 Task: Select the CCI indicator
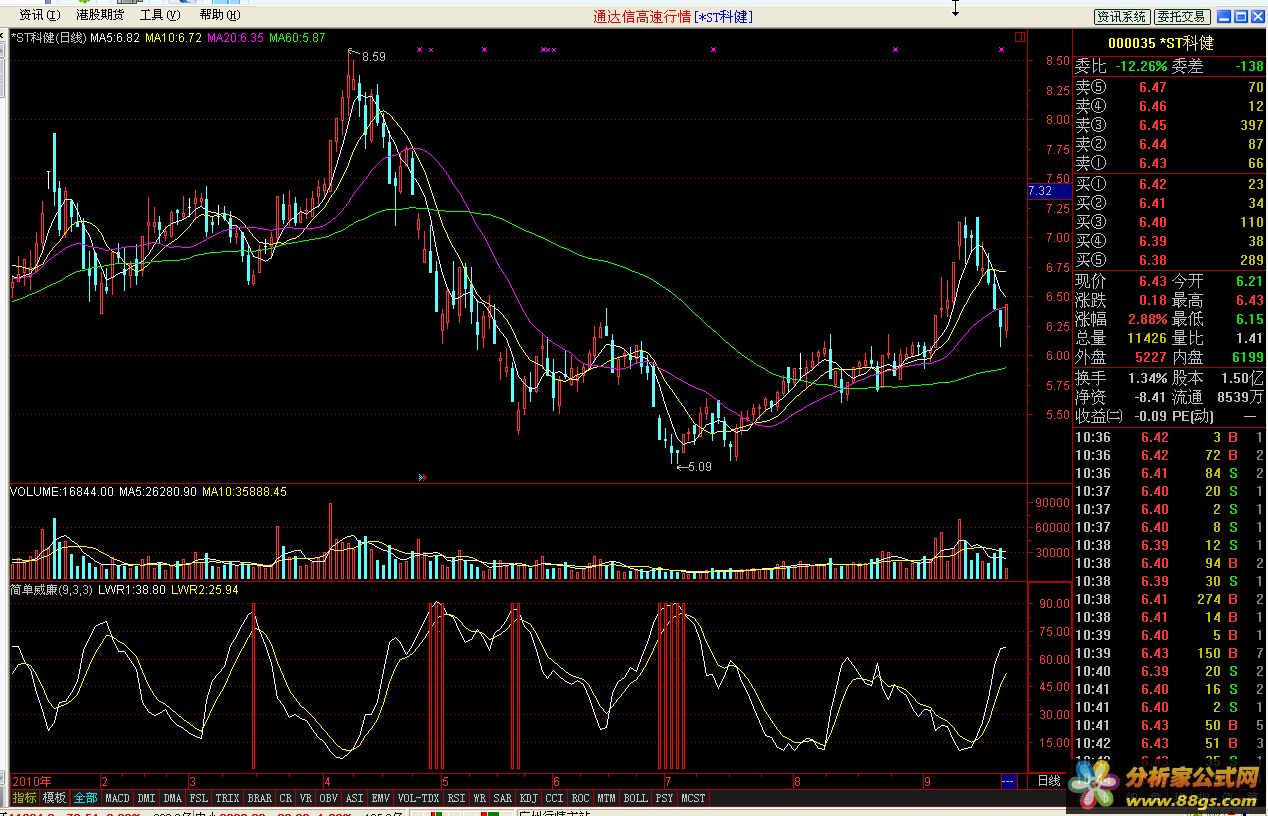pyautogui.click(x=555, y=798)
